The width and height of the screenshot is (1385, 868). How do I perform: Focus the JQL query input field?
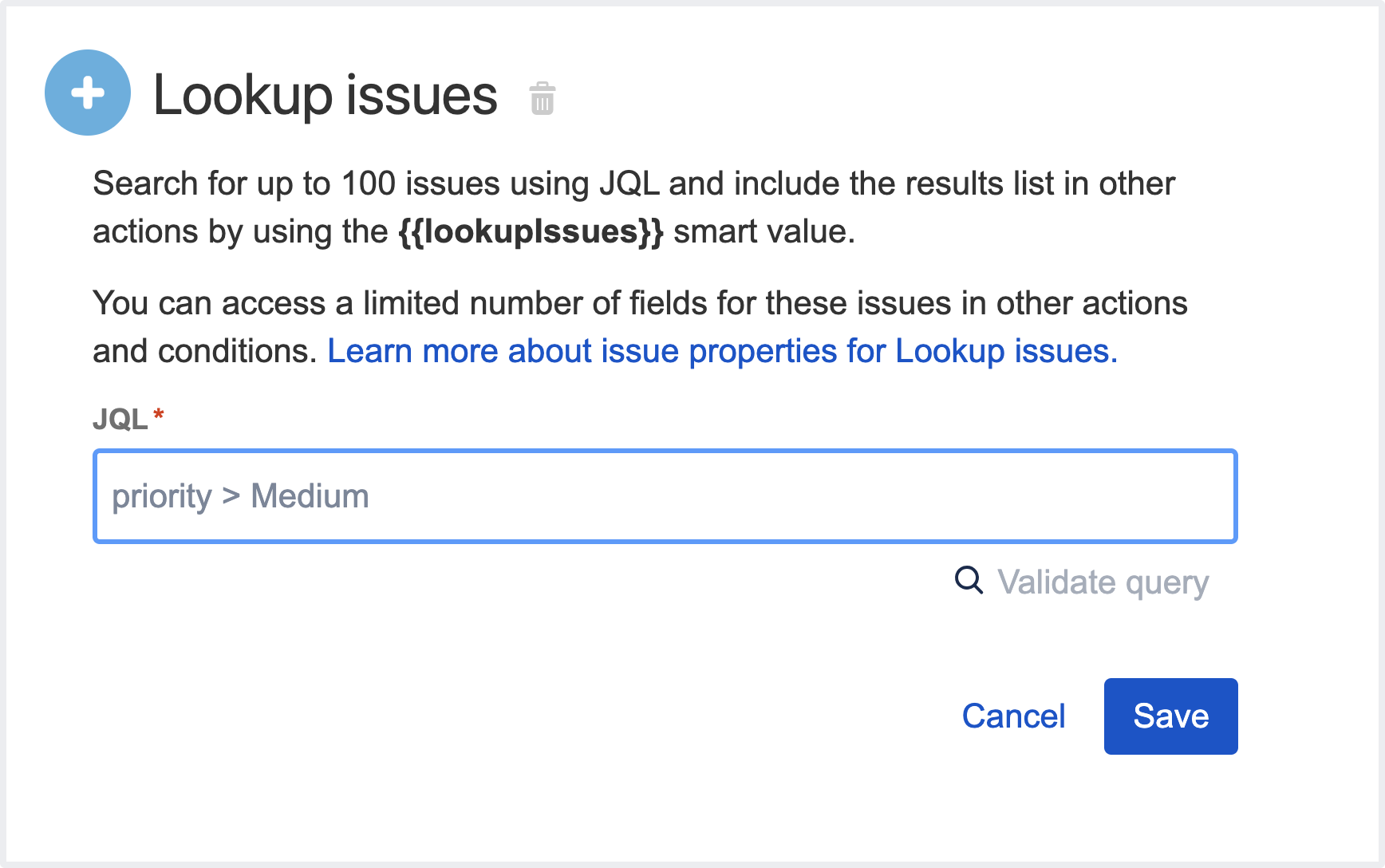coord(665,496)
